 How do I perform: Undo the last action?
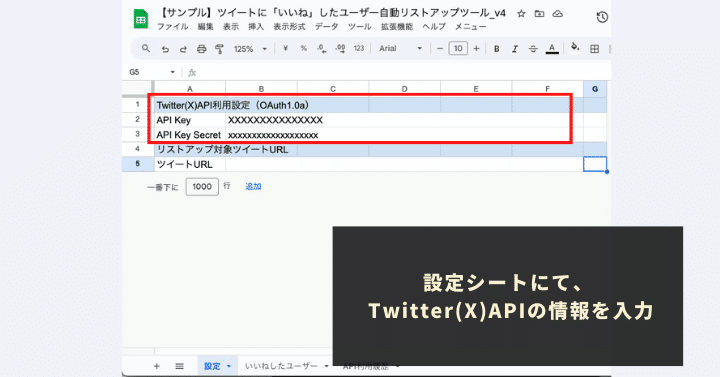[165, 49]
